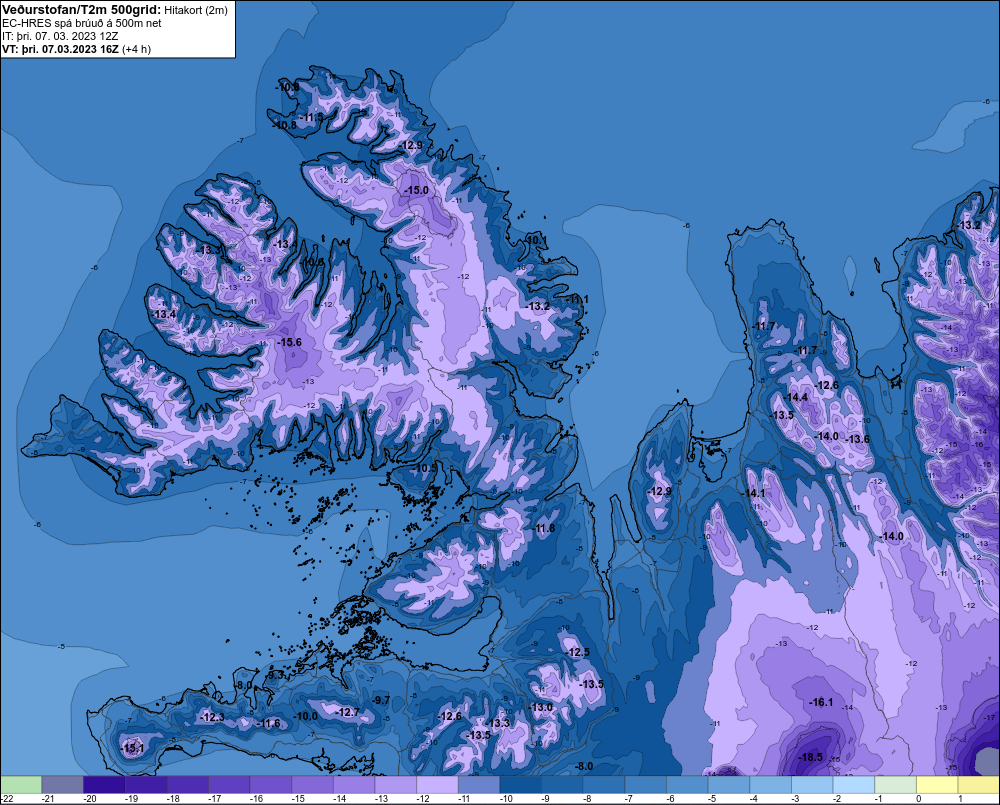Click the legend color swatch labeled -20
1000x805 pixels.
point(104,784)
